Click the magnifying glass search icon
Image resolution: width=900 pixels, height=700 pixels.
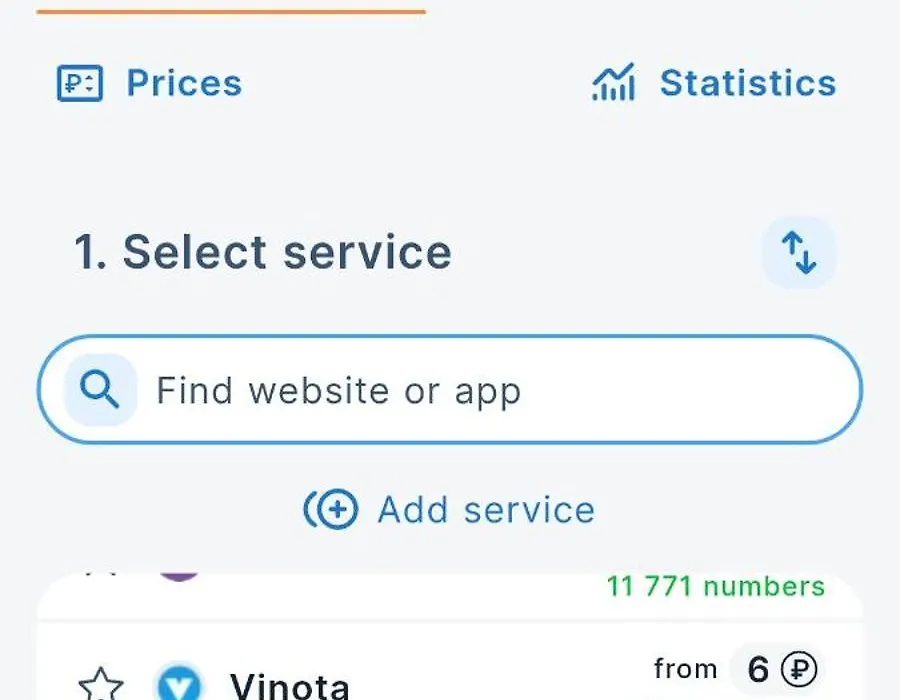click(x=100, y=390)
